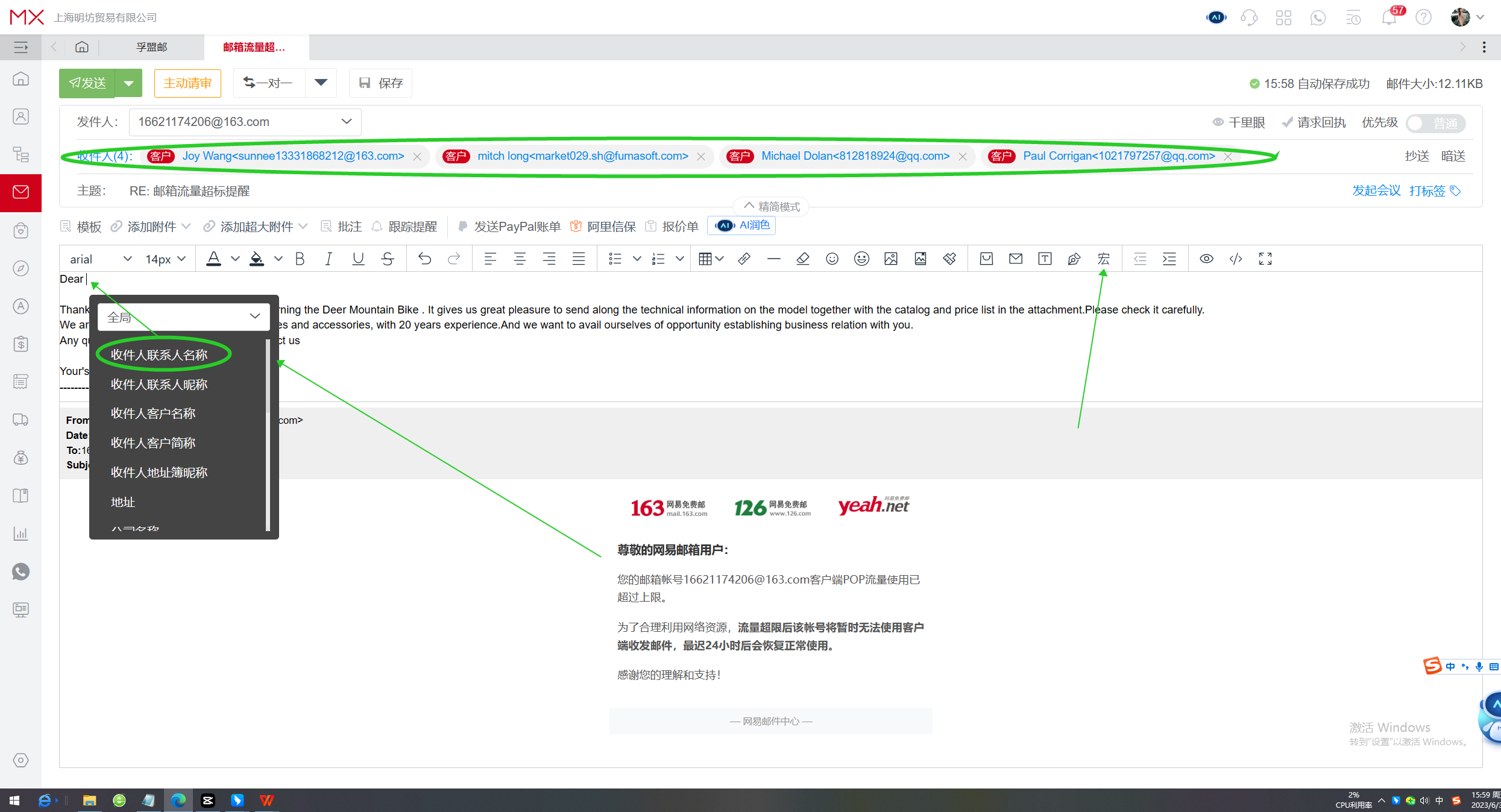
Task: Click the undo arrow icon
Action: (x=424, y=259)
